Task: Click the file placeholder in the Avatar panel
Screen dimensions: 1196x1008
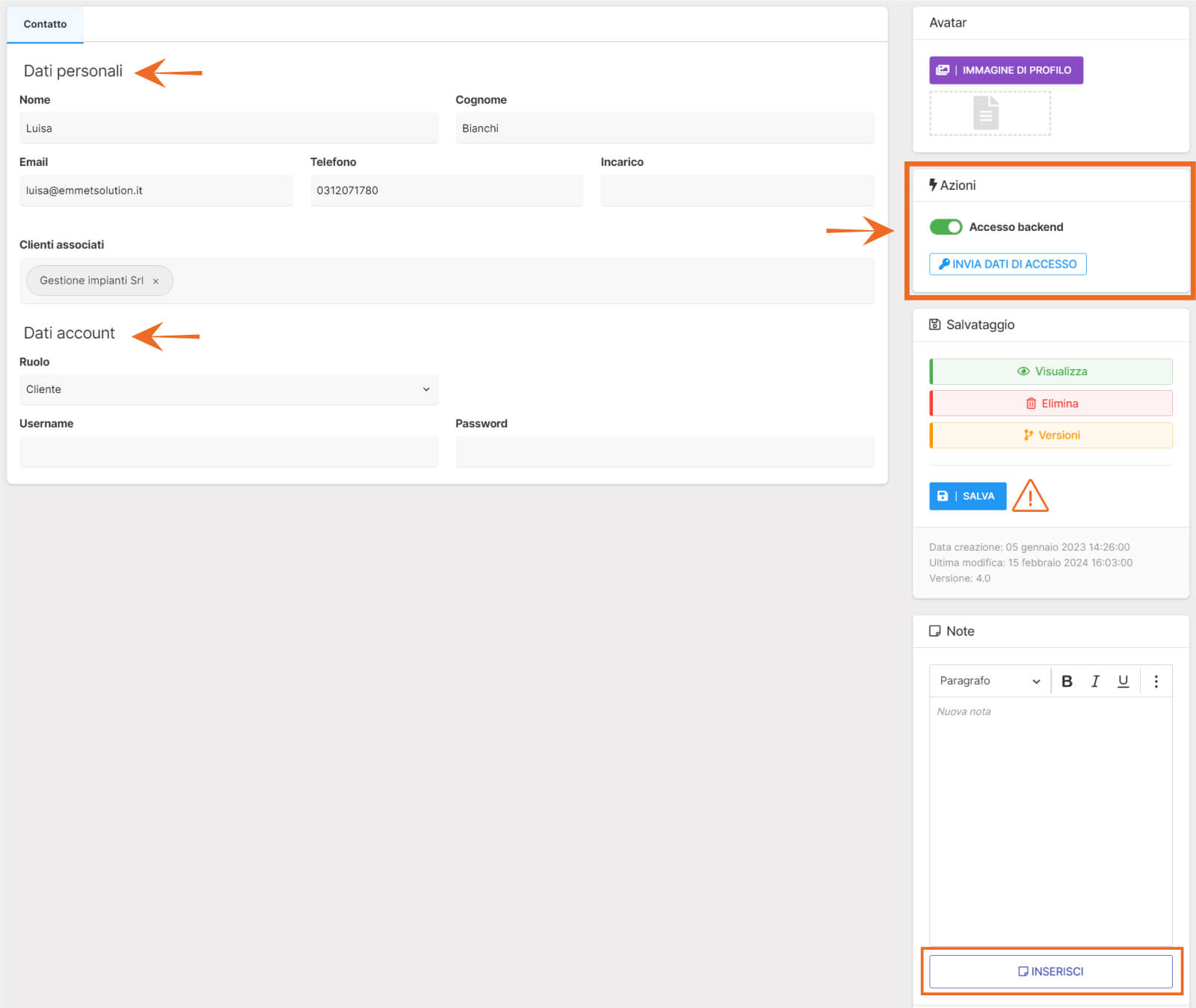Action: (989, 114)
